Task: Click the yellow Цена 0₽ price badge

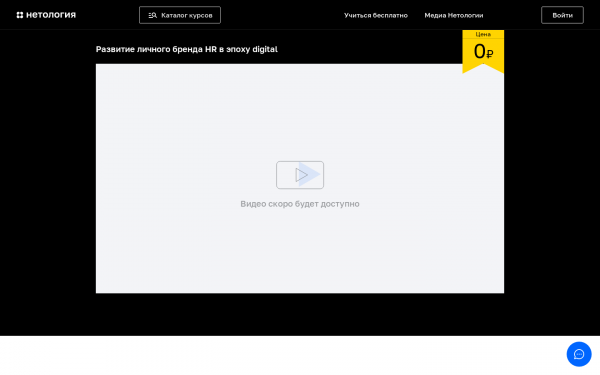Action: tap(483, 51)
